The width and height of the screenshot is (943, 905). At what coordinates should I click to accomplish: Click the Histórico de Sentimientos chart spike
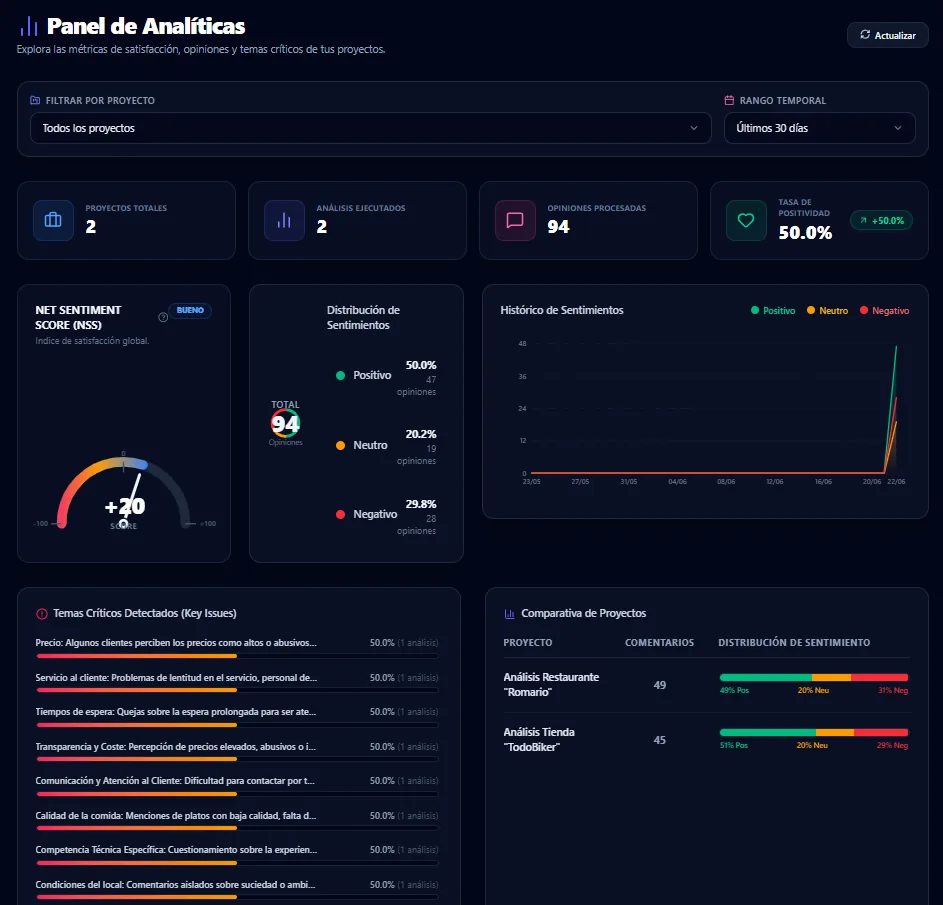[891, 409]
